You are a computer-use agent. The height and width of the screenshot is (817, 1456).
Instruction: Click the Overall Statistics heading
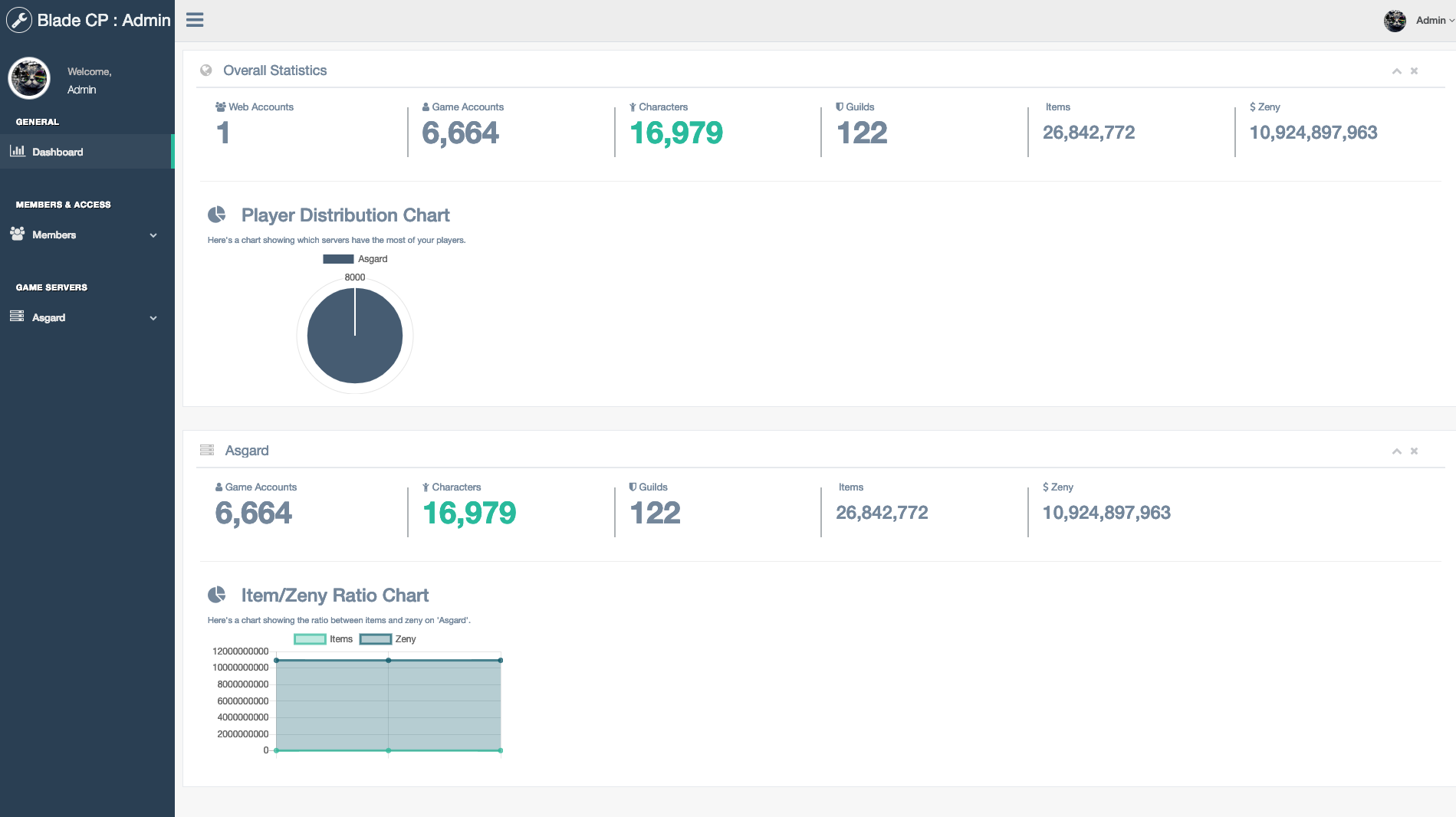(x=275, y=71)
